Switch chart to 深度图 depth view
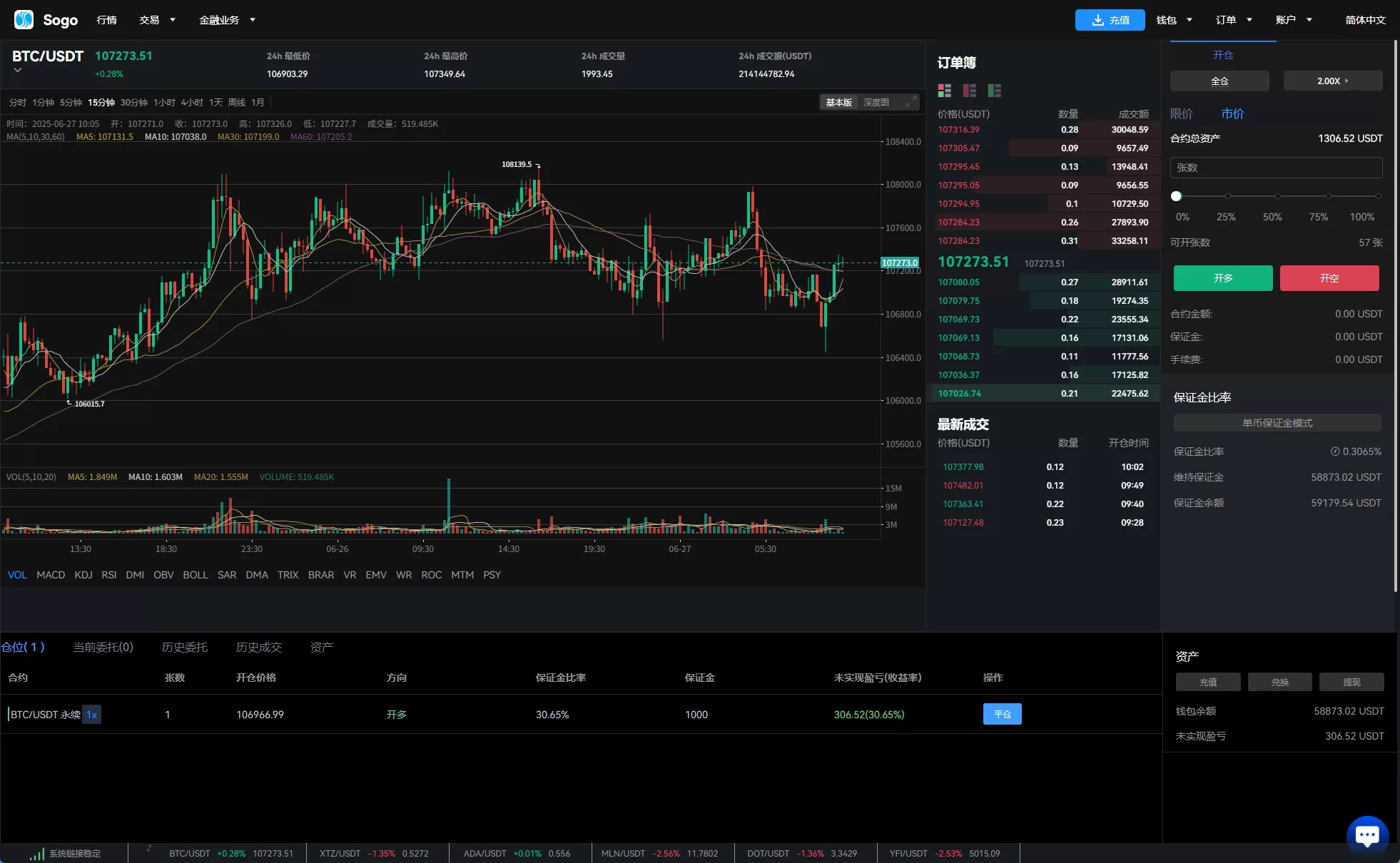 click(876, 103)
